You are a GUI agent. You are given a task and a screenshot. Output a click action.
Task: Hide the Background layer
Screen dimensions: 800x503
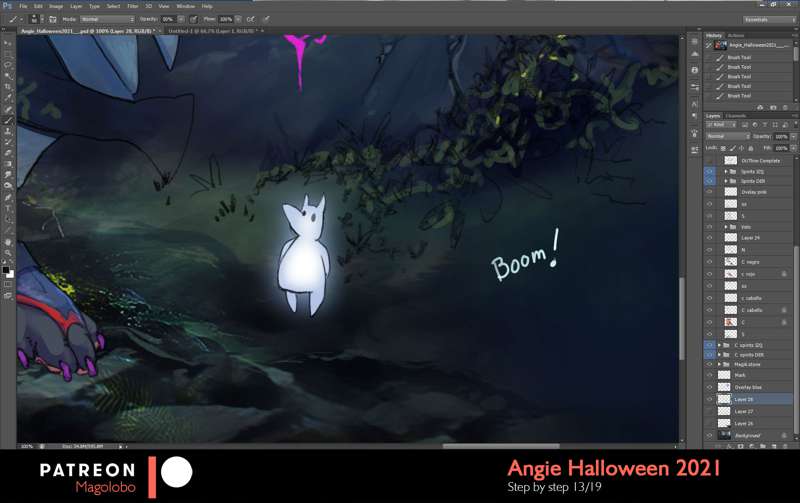[x=710, y=435]
